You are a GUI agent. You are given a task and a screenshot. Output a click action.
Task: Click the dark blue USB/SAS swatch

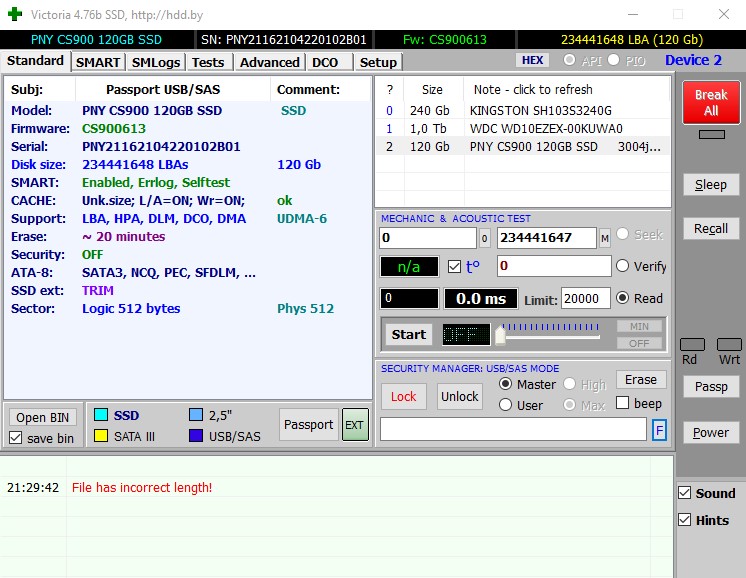click(196, 436)
